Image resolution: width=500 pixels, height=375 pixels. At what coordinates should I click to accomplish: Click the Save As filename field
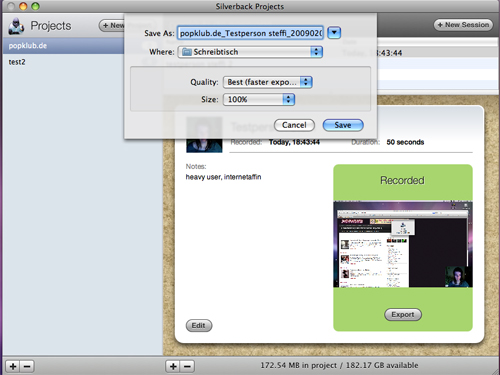pyautogui.click(x=250, y=33)
